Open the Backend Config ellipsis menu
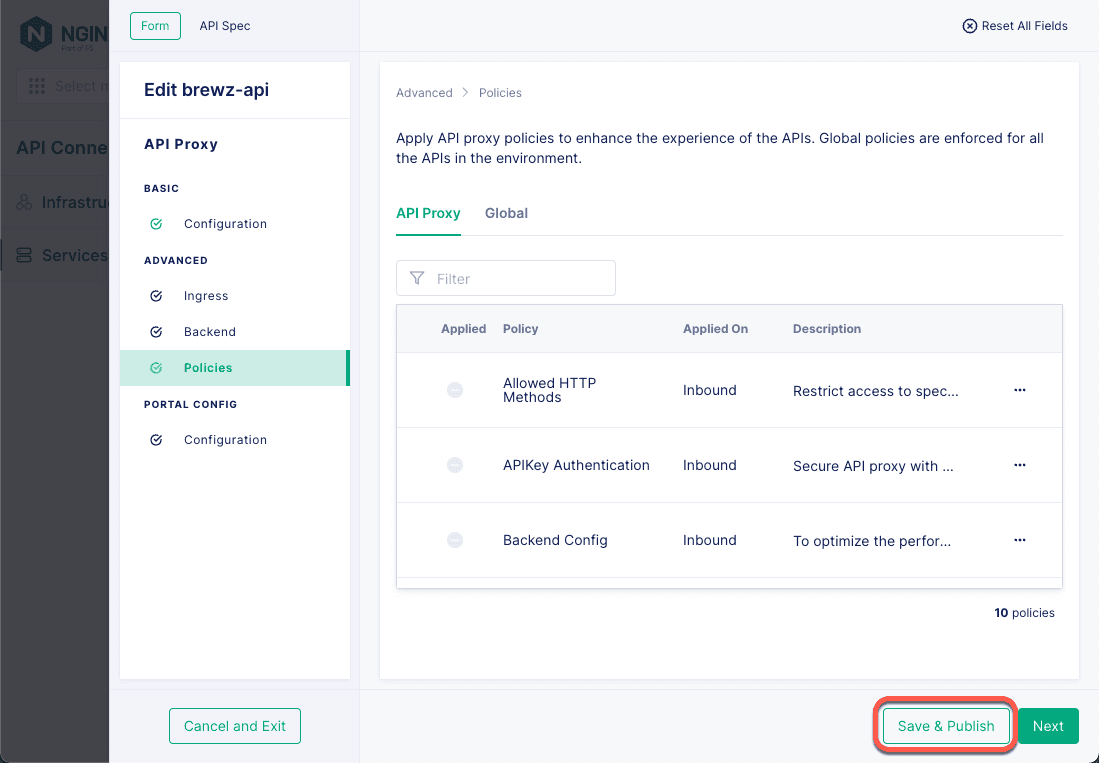Image resolution: width=1099 pixels, height=763 pixels. pyautogui.click(x=1019, y=540)
